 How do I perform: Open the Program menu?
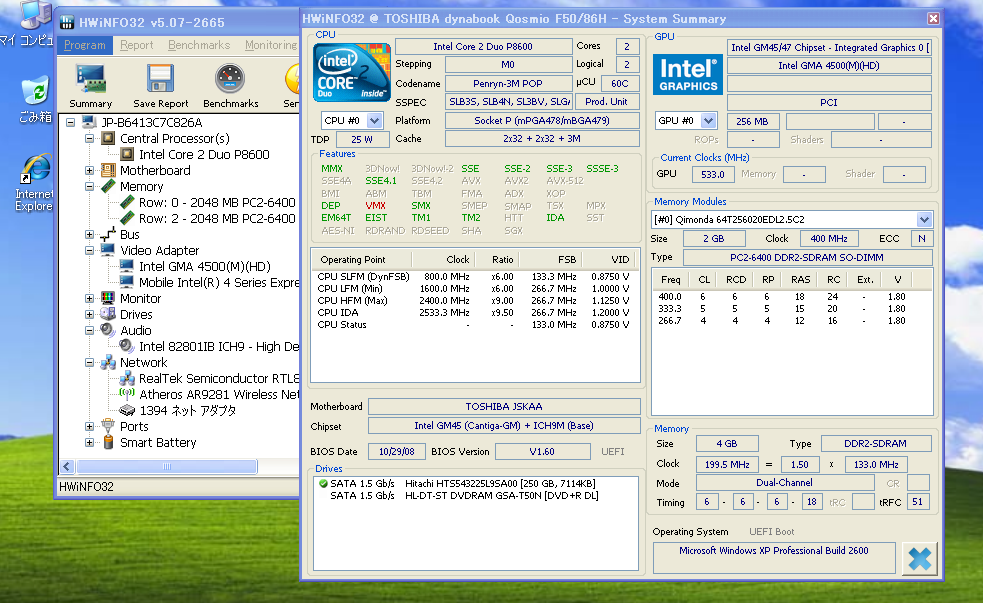click(85, 45)
